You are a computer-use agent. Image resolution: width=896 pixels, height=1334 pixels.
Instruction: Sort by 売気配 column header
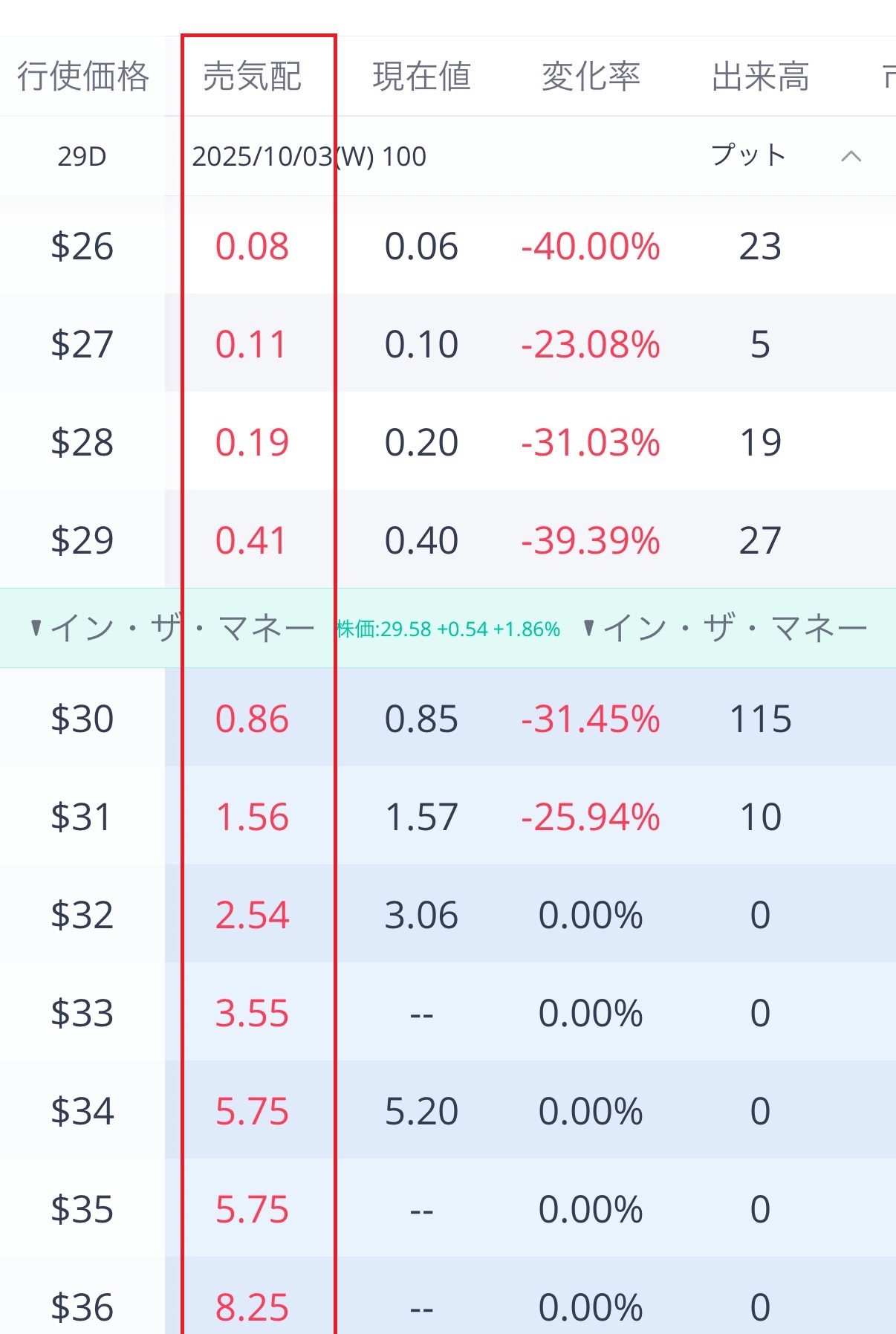(x=252, y=77)
